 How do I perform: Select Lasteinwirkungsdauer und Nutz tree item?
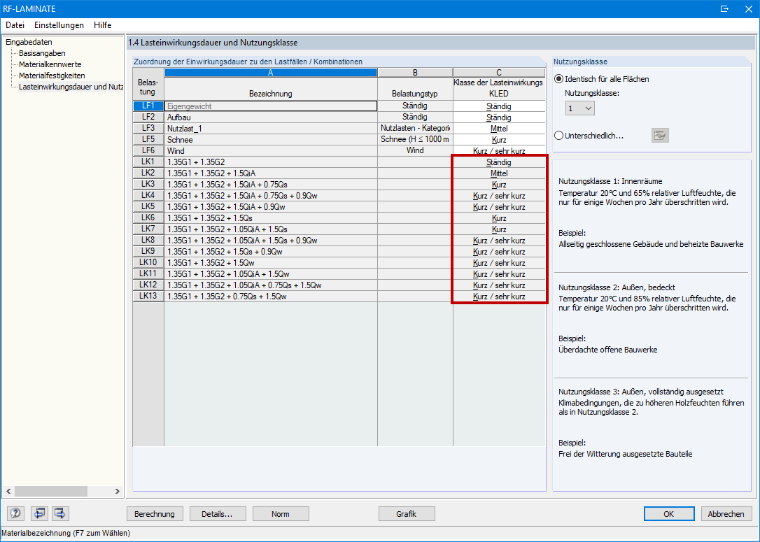(71, 87)
